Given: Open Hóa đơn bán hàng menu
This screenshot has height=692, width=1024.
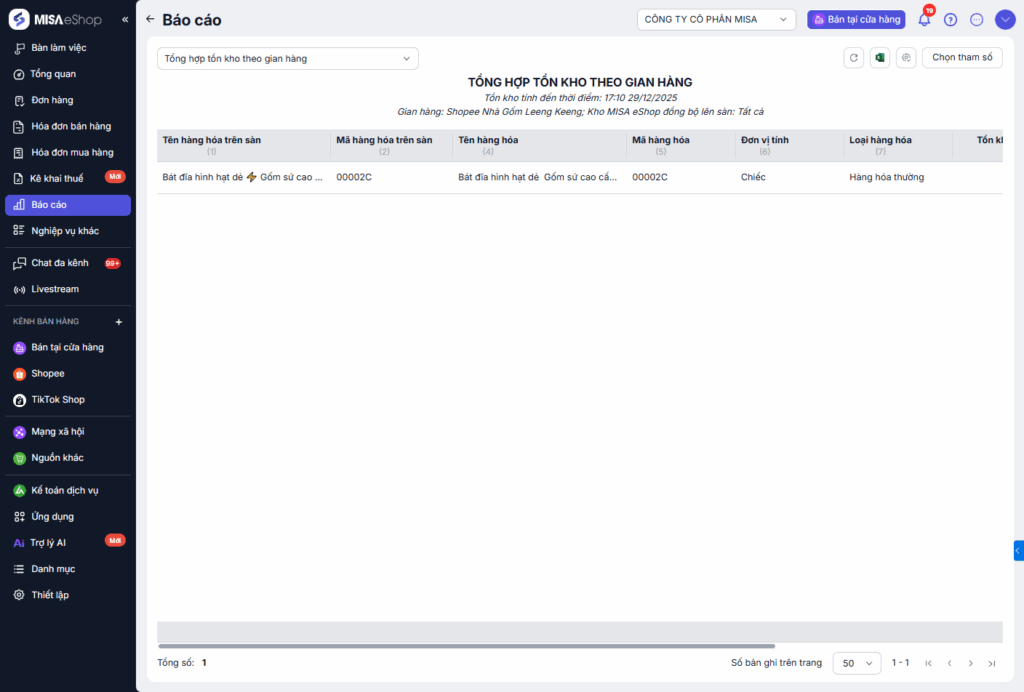Looking at the screenshot, I should [68, 126].
